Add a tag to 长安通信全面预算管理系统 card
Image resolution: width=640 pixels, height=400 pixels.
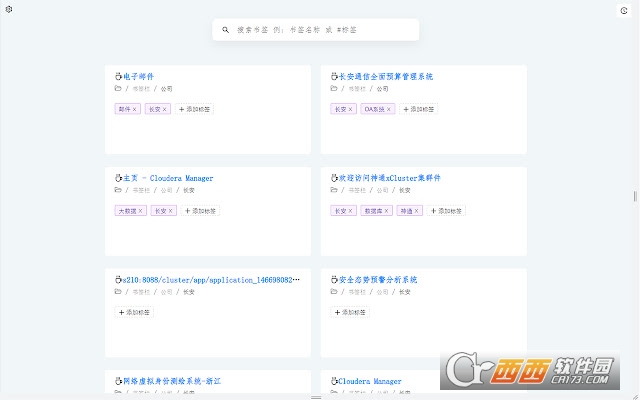(418, 109)
